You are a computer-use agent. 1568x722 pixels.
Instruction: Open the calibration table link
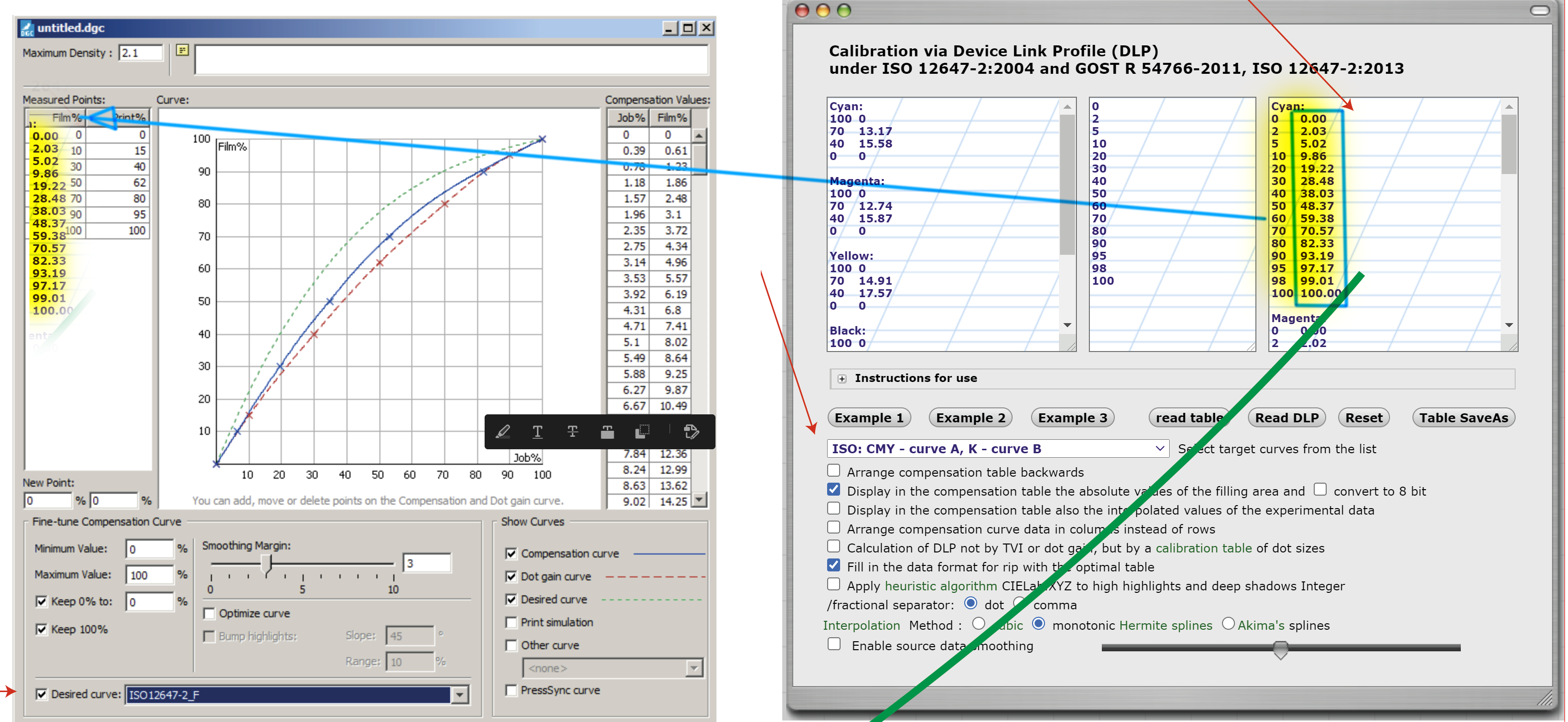tap(1204, 548)
